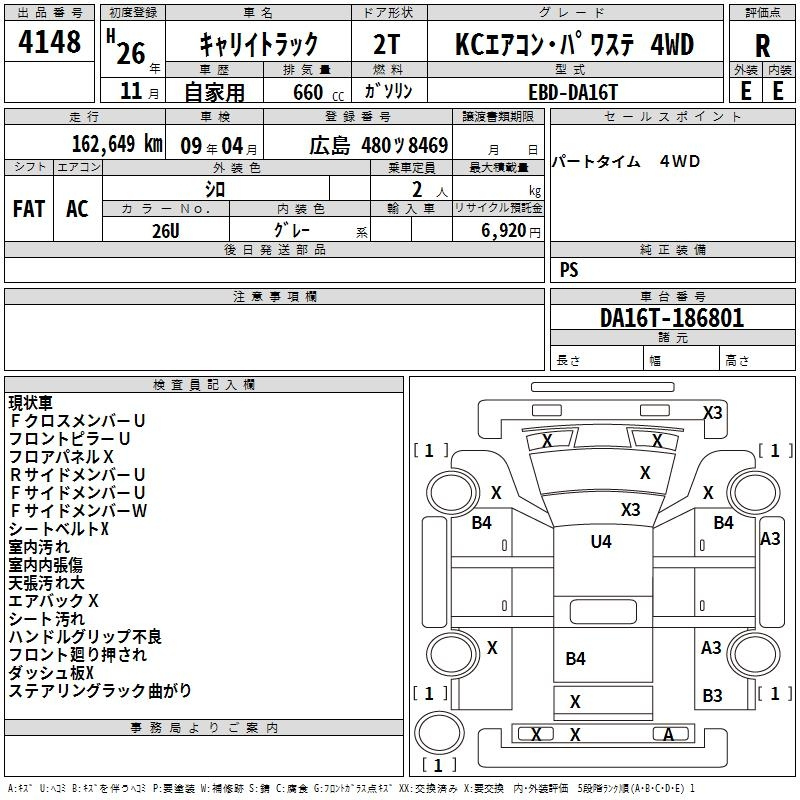Click the エアバック X inspector note
800x800 pixels.
[x=53, y=601]
